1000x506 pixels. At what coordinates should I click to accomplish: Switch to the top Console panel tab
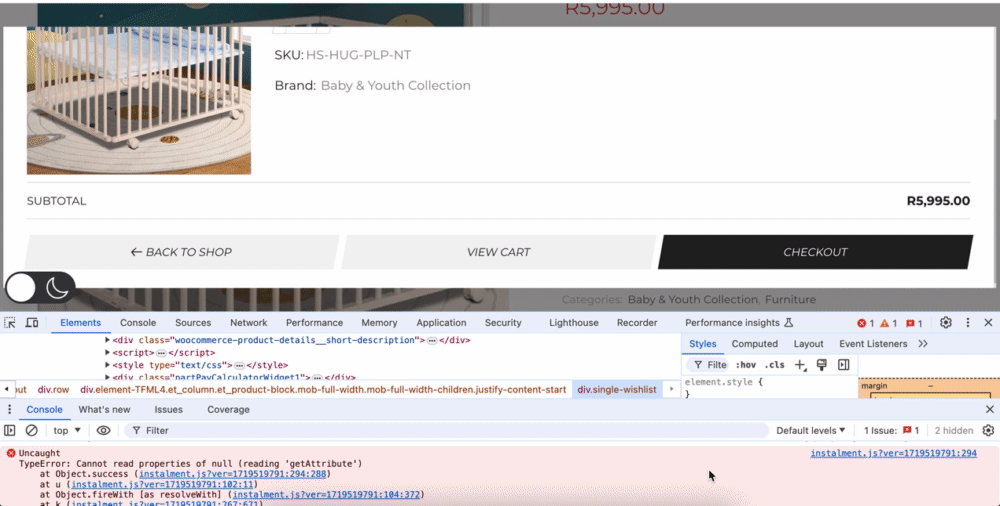pos(138,323)
